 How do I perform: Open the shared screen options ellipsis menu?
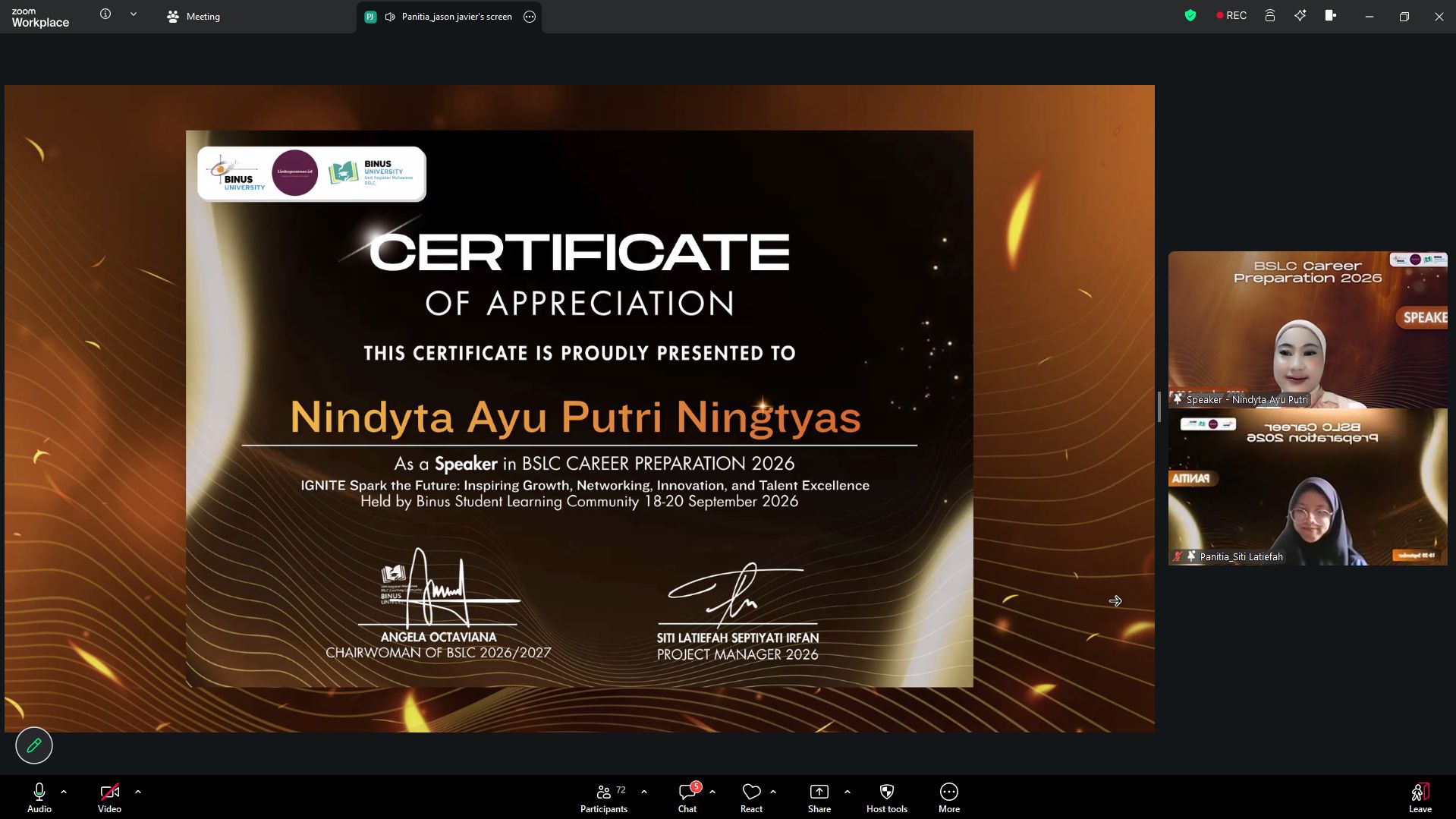(x=530, y=17)
